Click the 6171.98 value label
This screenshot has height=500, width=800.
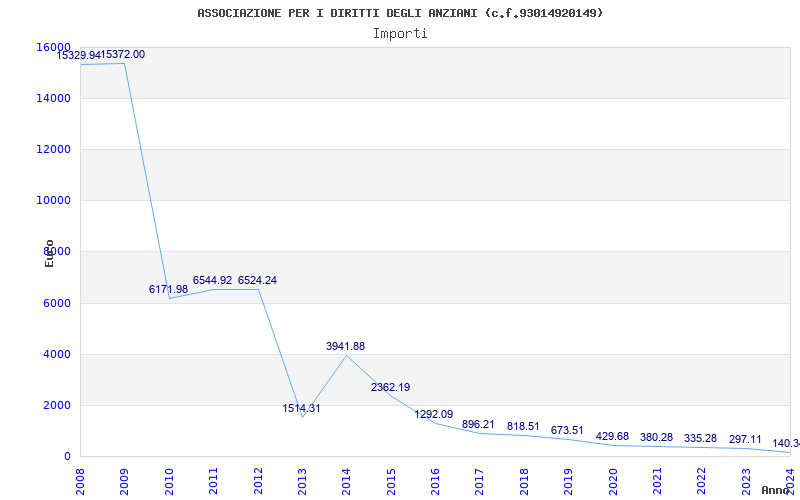click(168, 289)
